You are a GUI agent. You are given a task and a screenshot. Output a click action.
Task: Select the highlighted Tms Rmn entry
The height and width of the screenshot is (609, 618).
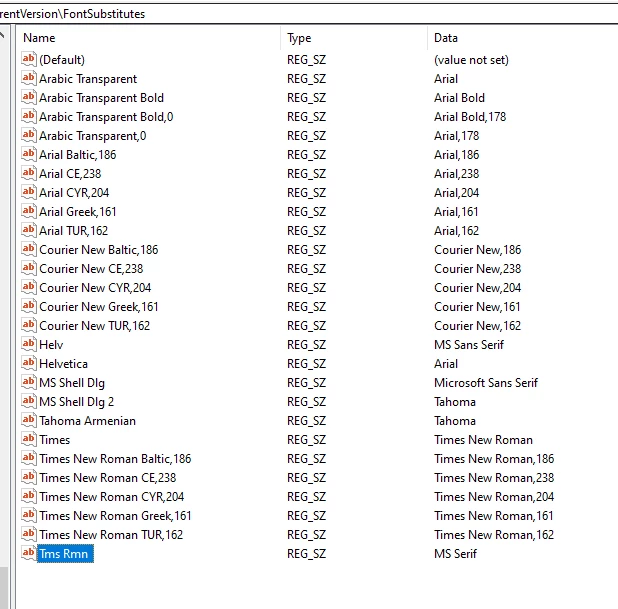coord(65,554)
